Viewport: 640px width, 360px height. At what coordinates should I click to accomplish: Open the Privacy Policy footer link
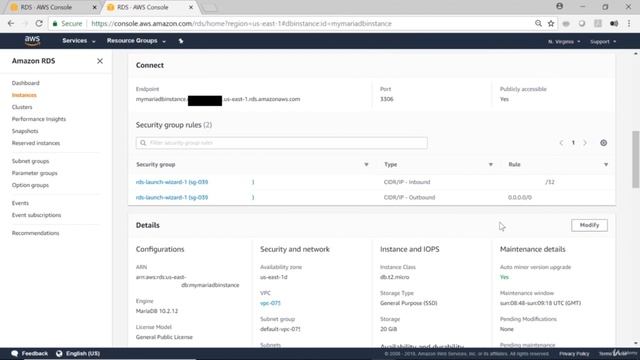(x=574, y=354)
